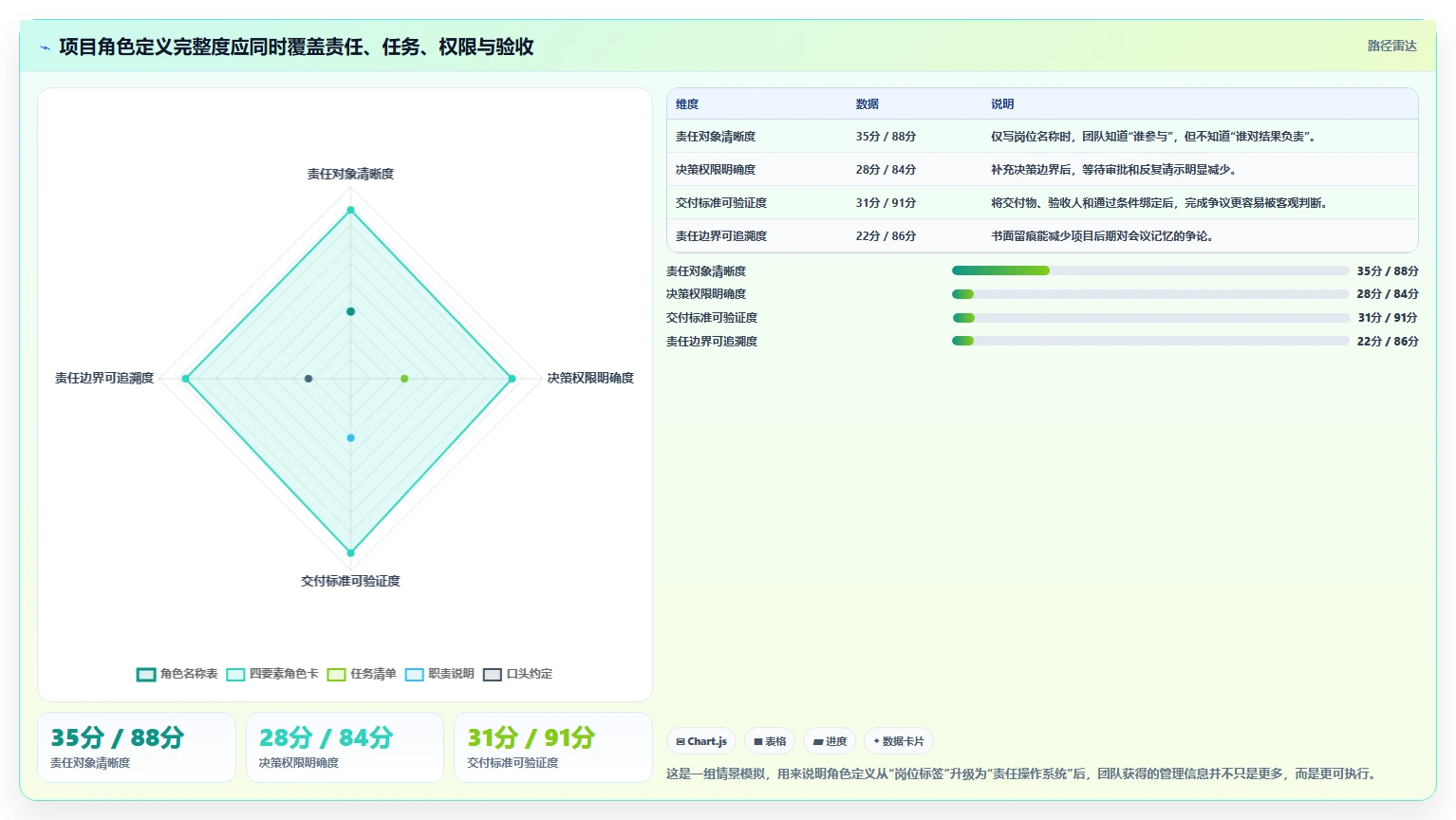1456x820 pixels.
Task: Click the 交付标准可验证度 radar axis label
Action: 350,581
